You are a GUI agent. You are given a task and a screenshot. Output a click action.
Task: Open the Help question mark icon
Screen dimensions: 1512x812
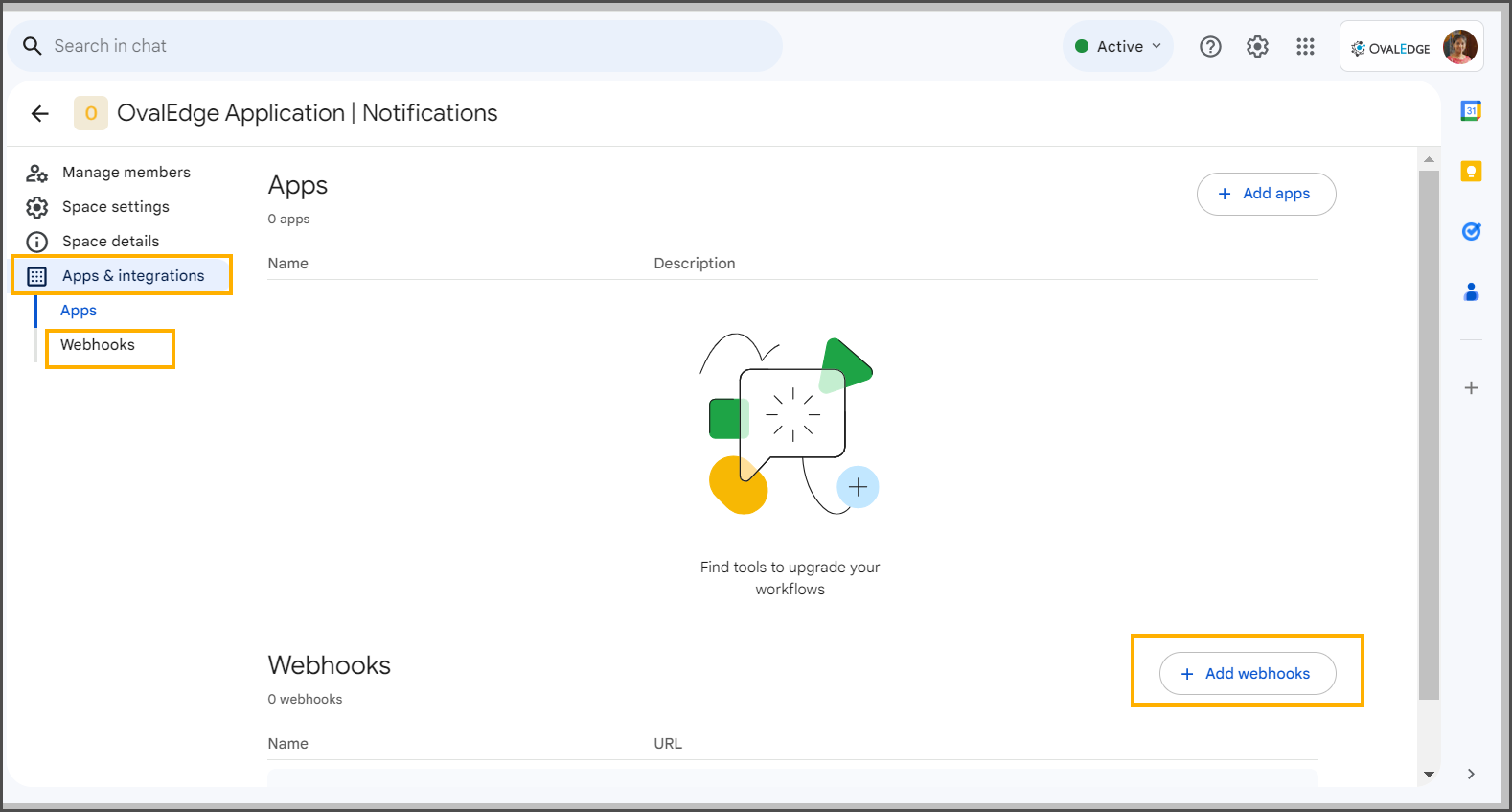pos(1210,46)
